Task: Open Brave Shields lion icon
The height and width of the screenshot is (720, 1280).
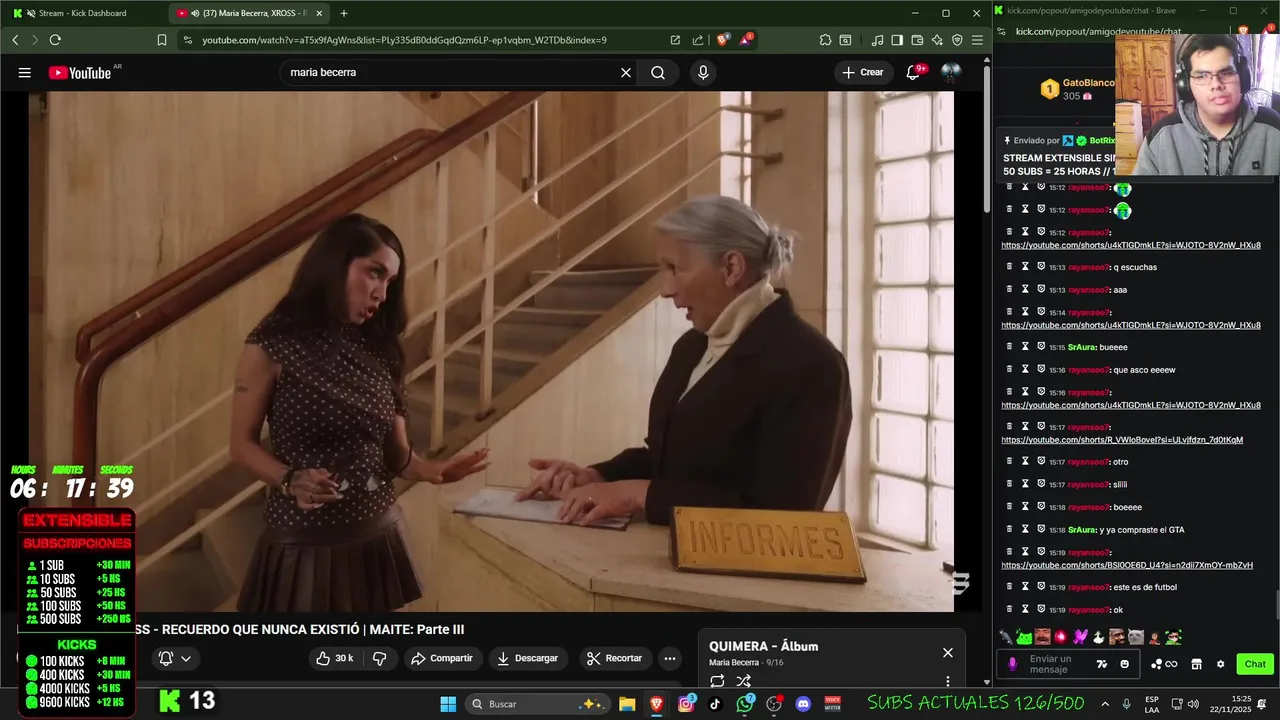Action: (x=723, y=40)
